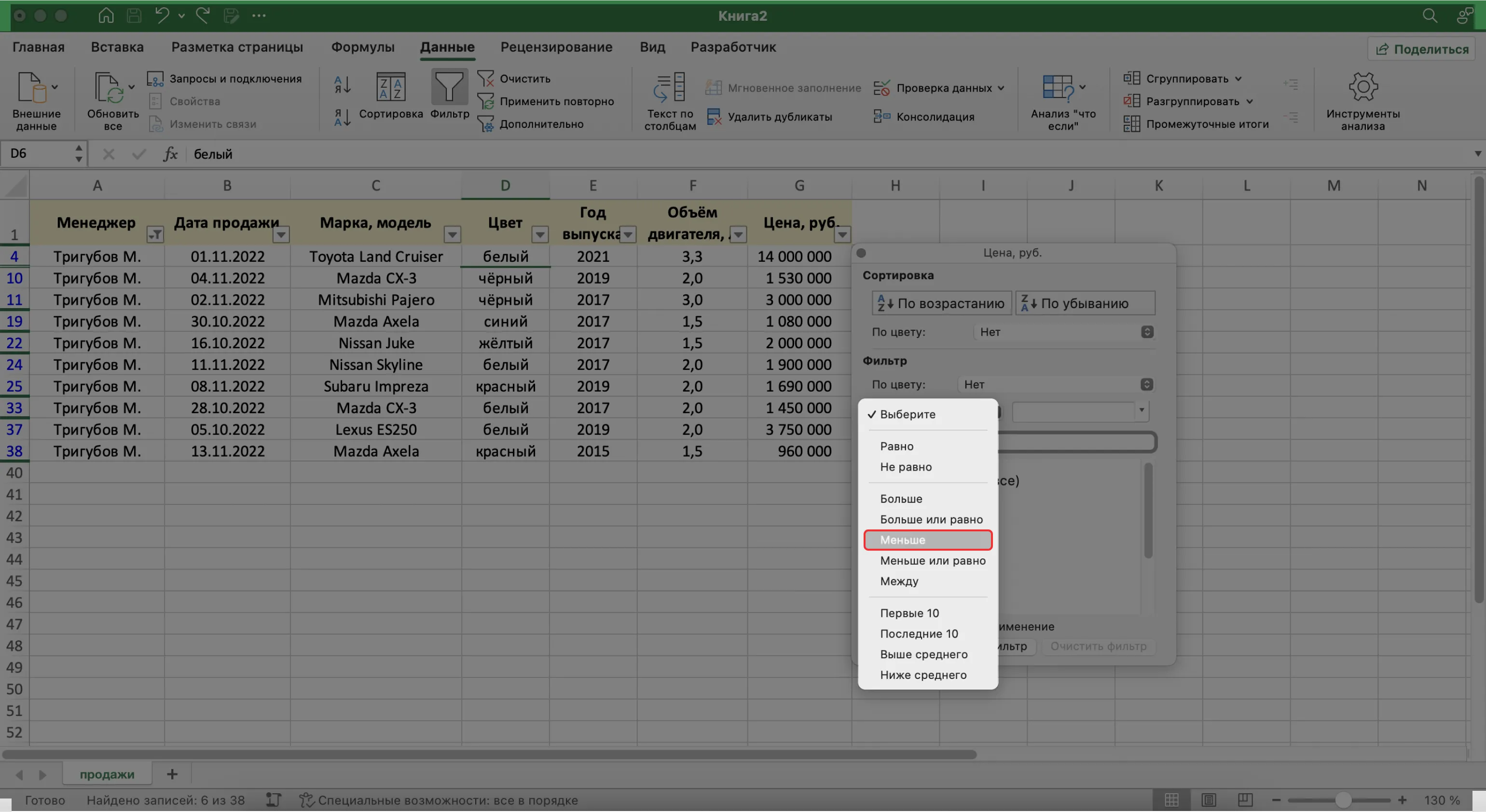Viewport: 1486px width, 812px height.
Task: Click Remove Duplicates icon (Удалить дубликаты)
Action: 714,117
